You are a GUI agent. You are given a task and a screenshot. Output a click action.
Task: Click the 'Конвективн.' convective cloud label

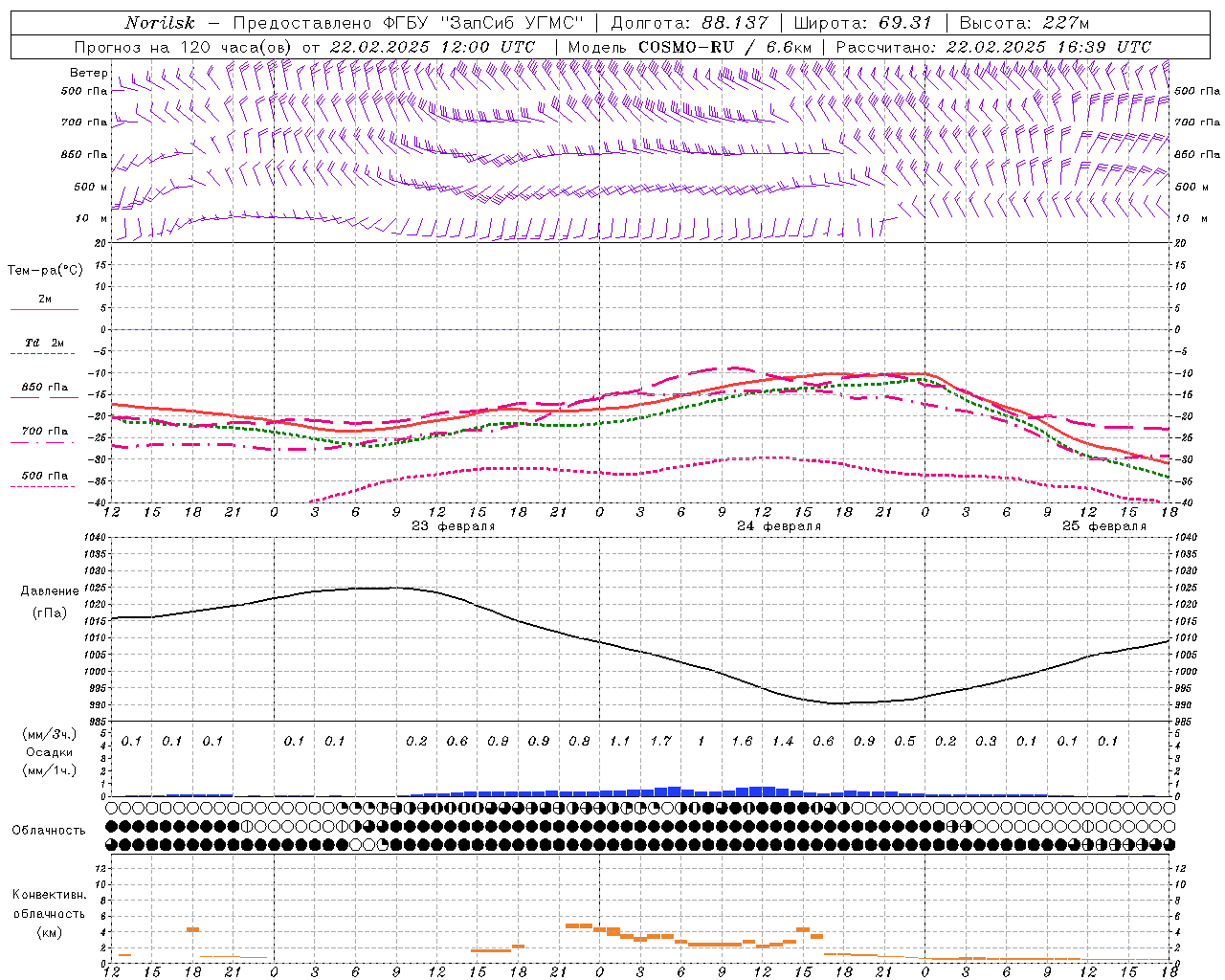49,895
